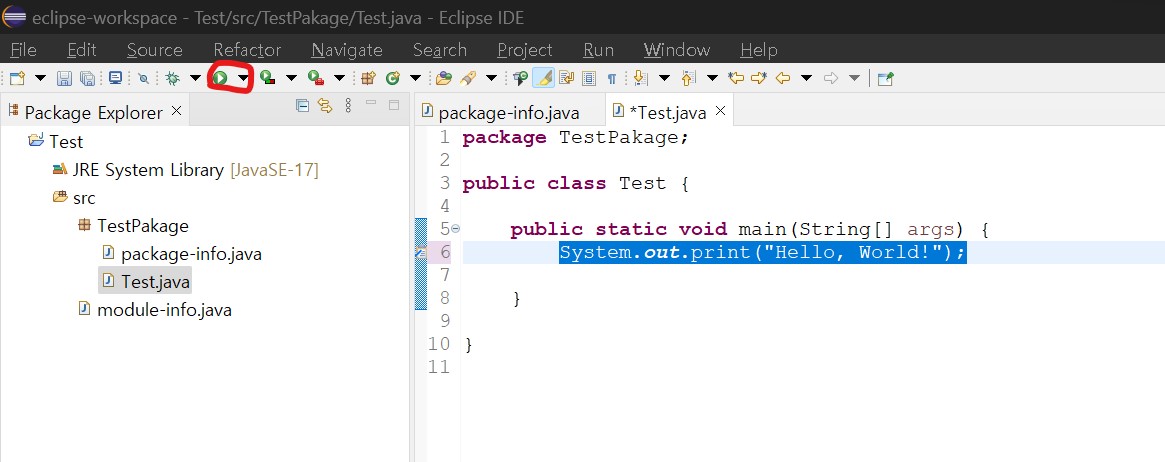
Task: Open New Java Class dropdown arrow
Action: pyautogui.click(x=415, y=78)
